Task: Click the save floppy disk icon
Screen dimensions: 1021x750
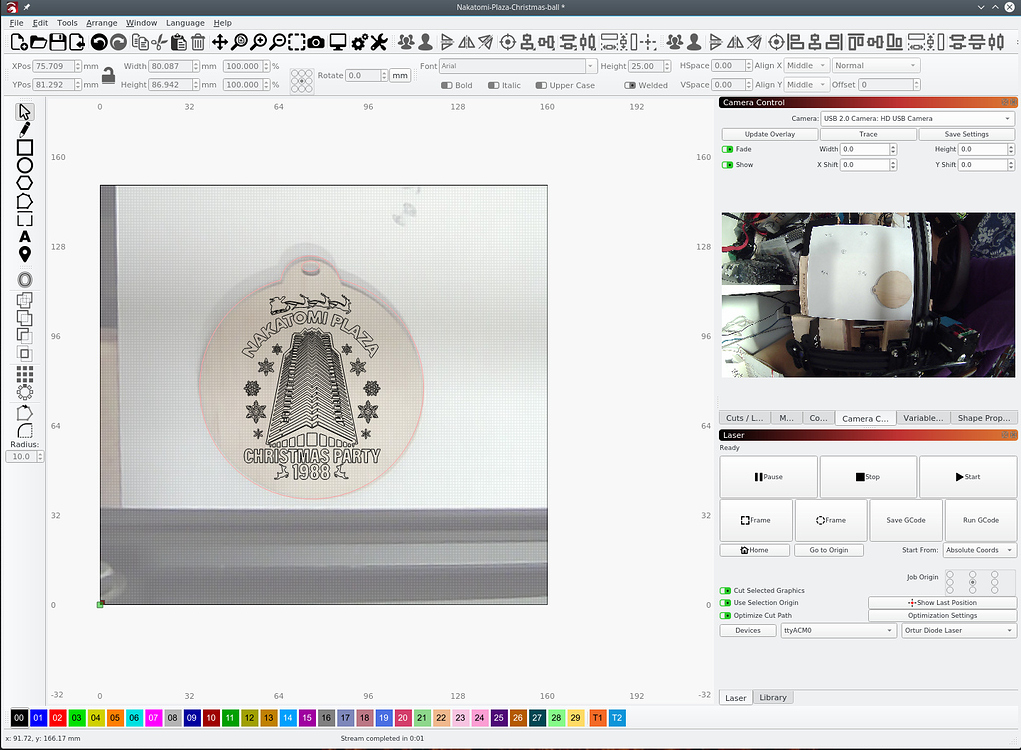Action: click(58, 42)
